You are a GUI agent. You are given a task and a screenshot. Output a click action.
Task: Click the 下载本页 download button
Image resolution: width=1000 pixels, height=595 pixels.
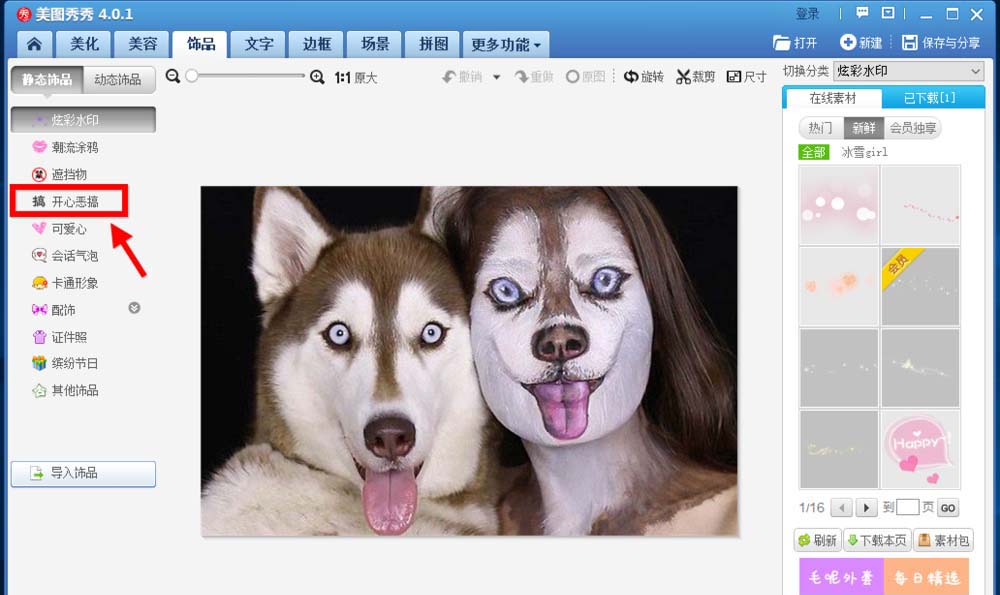click(x=877, y=540)
